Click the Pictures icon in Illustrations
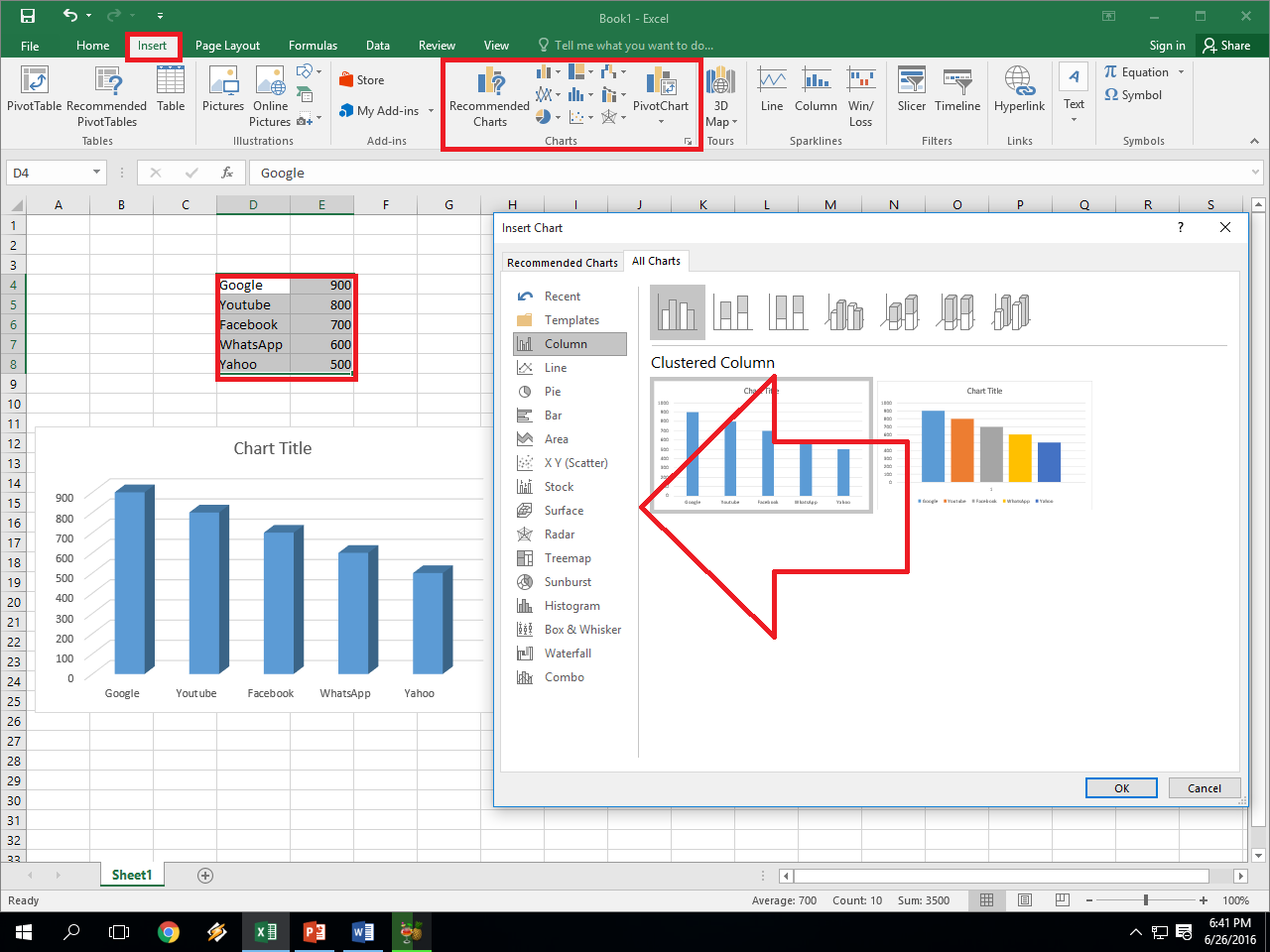1270x952 pixels. tap(223, 89)
